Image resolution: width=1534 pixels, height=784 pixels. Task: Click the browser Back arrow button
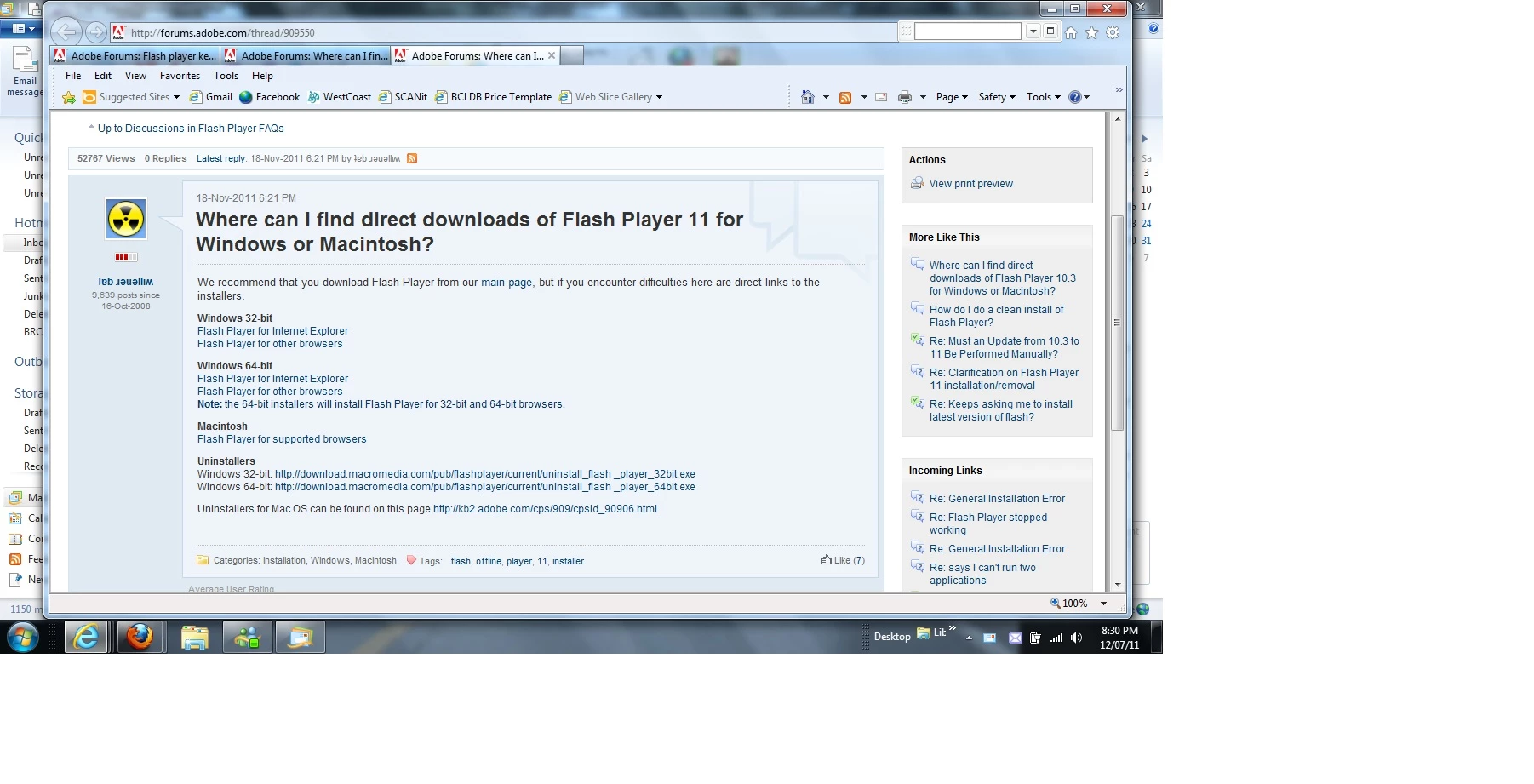pyautogui.click(x=66, y=32)
